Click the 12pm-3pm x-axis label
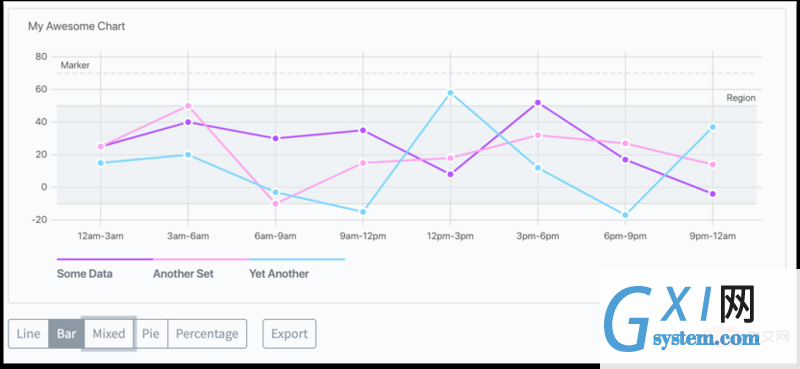 450,236
